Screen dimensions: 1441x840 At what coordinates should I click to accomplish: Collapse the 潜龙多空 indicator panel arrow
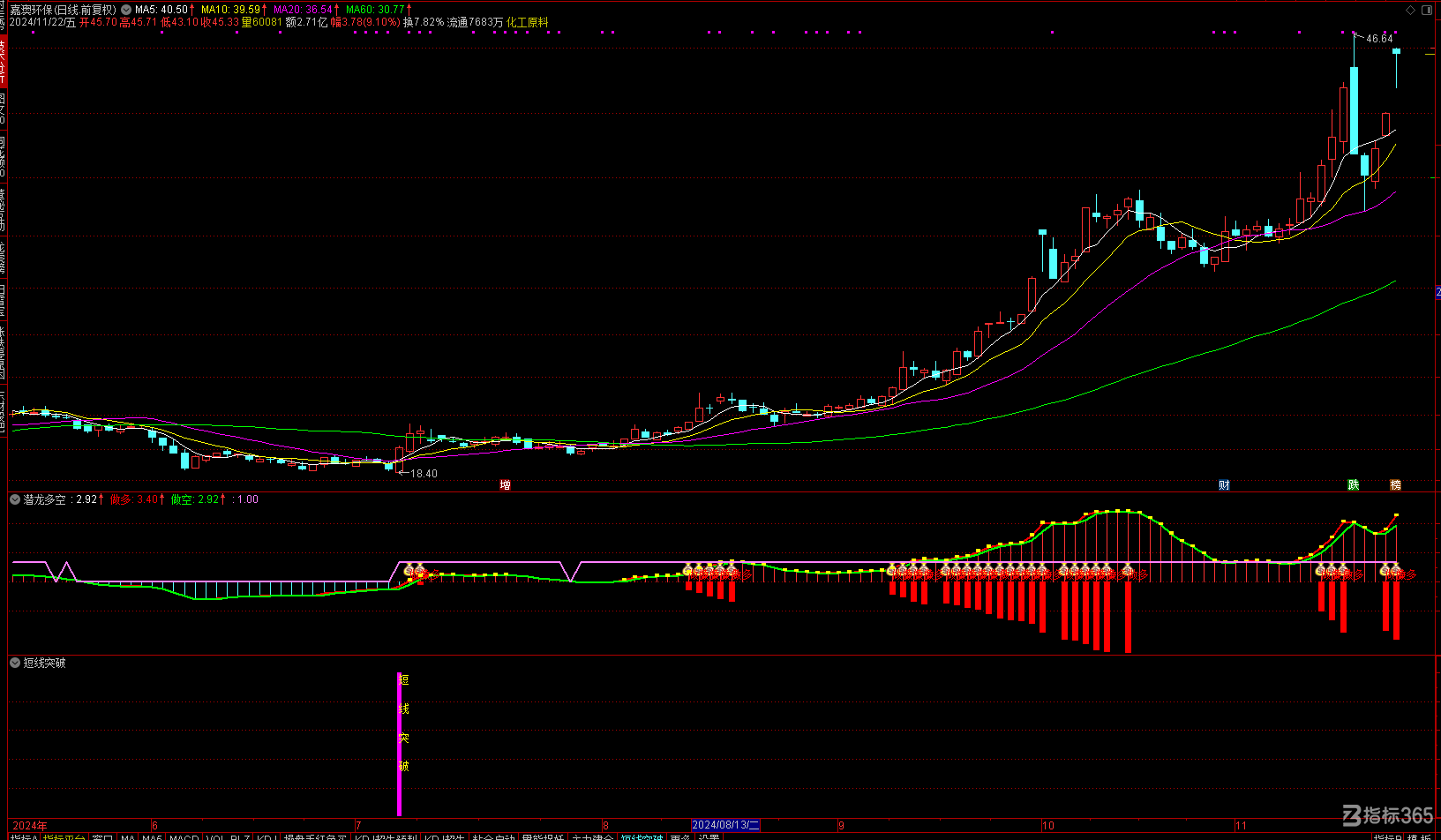(15, 499)
